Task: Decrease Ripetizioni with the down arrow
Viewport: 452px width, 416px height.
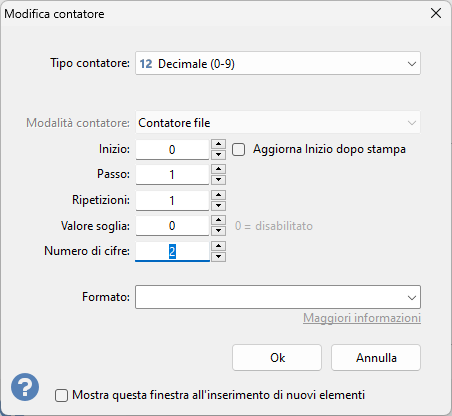Action: coord(219,205)
